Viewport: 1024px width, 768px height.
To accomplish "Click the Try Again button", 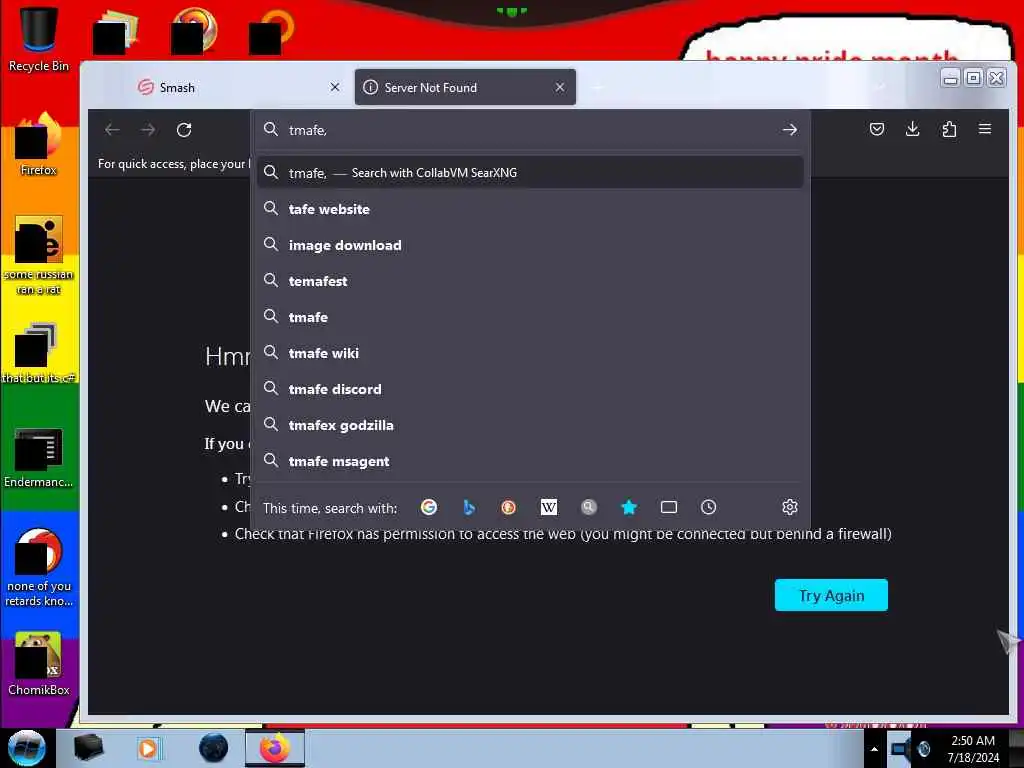I will 831,595.
